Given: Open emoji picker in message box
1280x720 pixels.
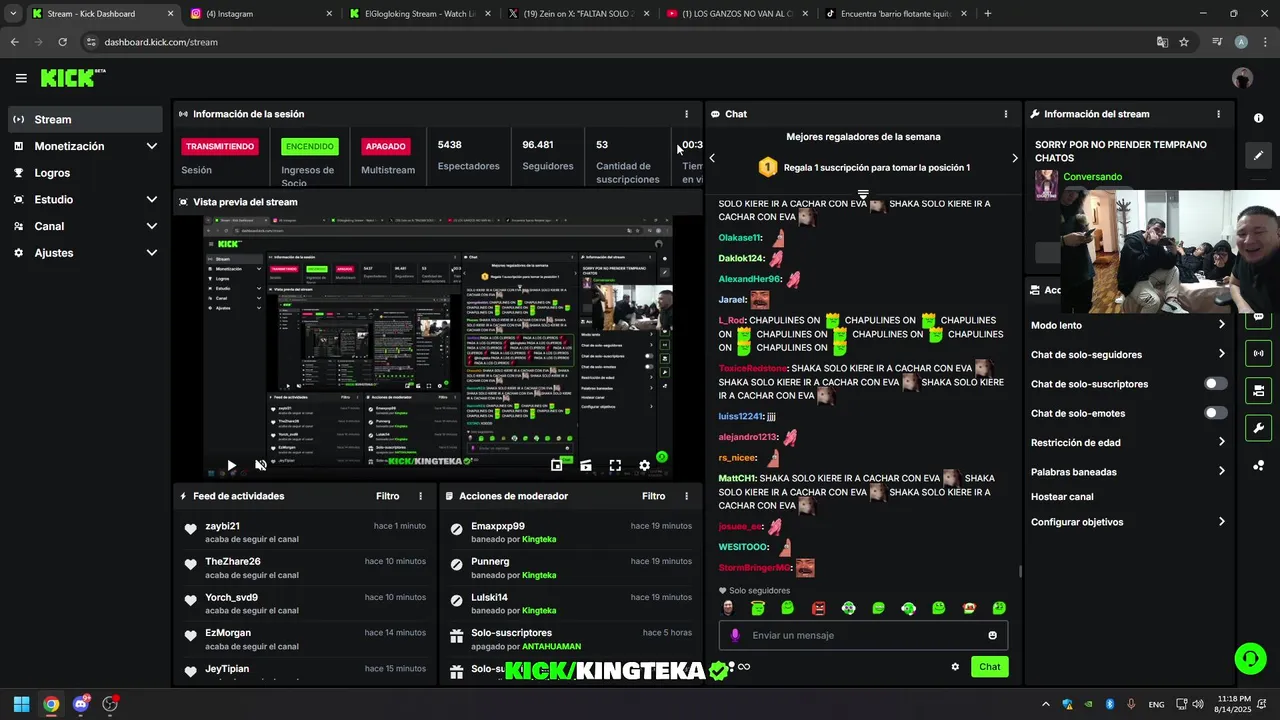Looking at the screenshot, I should pos(992,635).
